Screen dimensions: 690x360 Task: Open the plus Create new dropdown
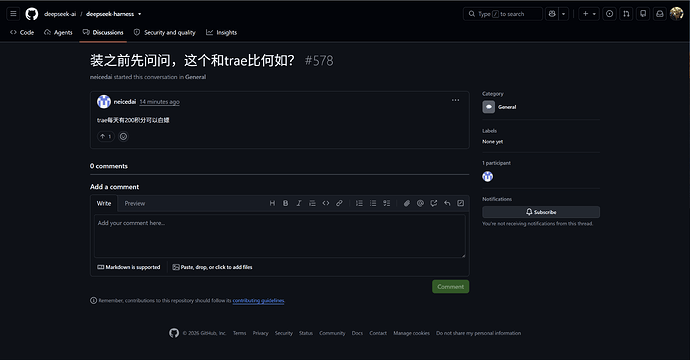click(x=589, y=14)
